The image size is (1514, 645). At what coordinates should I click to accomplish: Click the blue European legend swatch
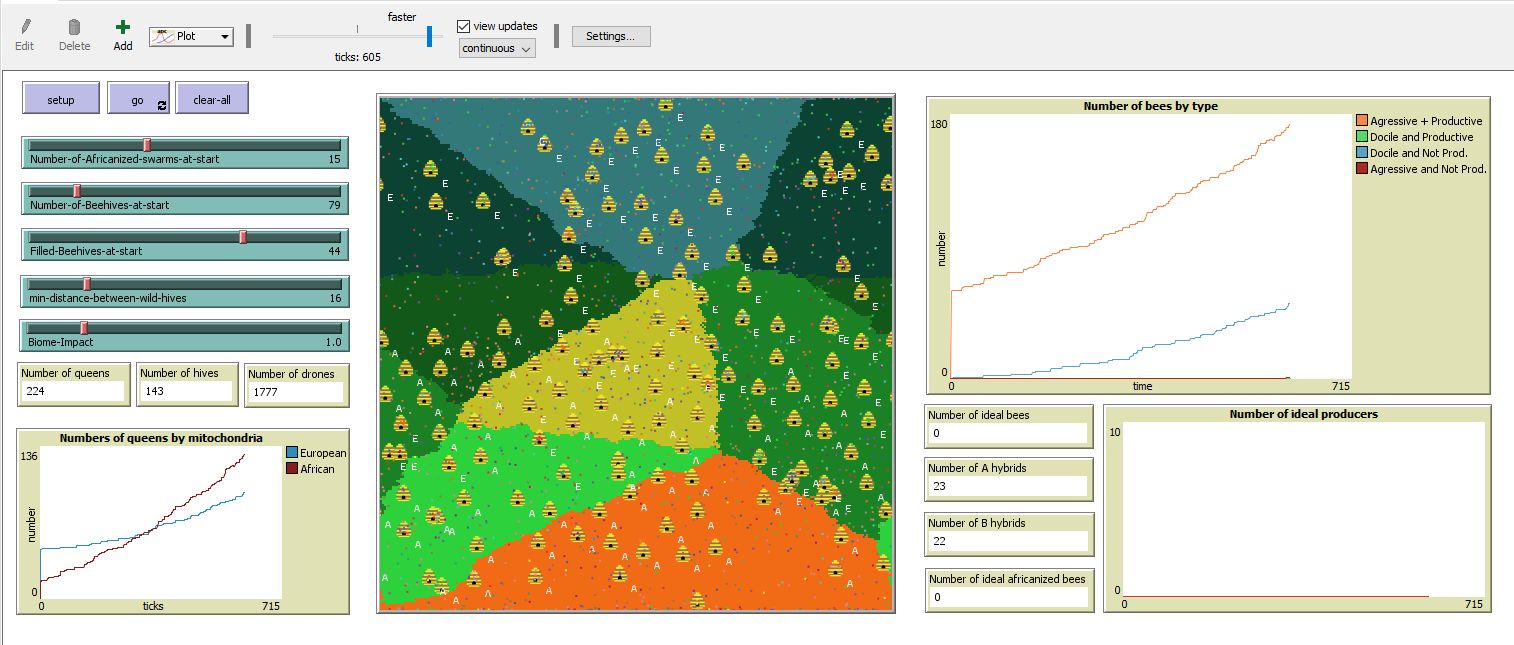[x=292, y=453]
